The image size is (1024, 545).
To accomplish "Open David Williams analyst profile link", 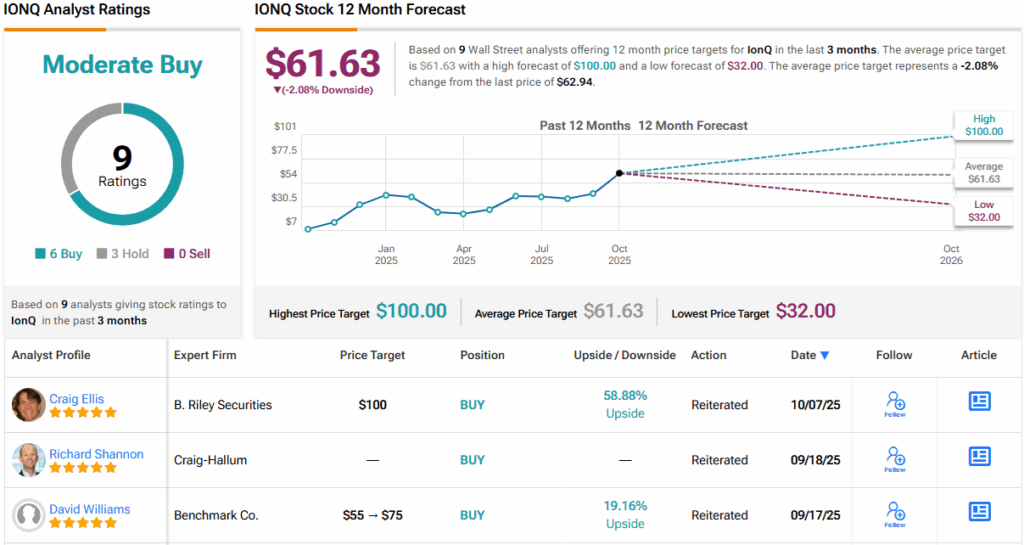I will pyautogui.click(x=90, y=508).
